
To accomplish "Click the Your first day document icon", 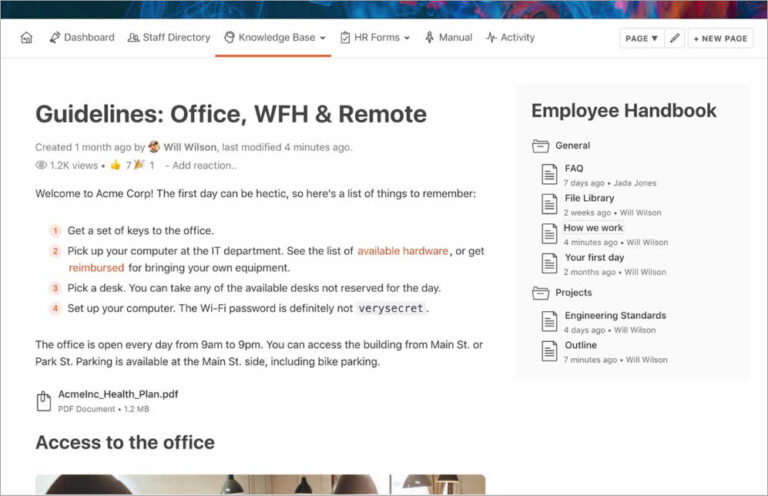I will 549,263.
